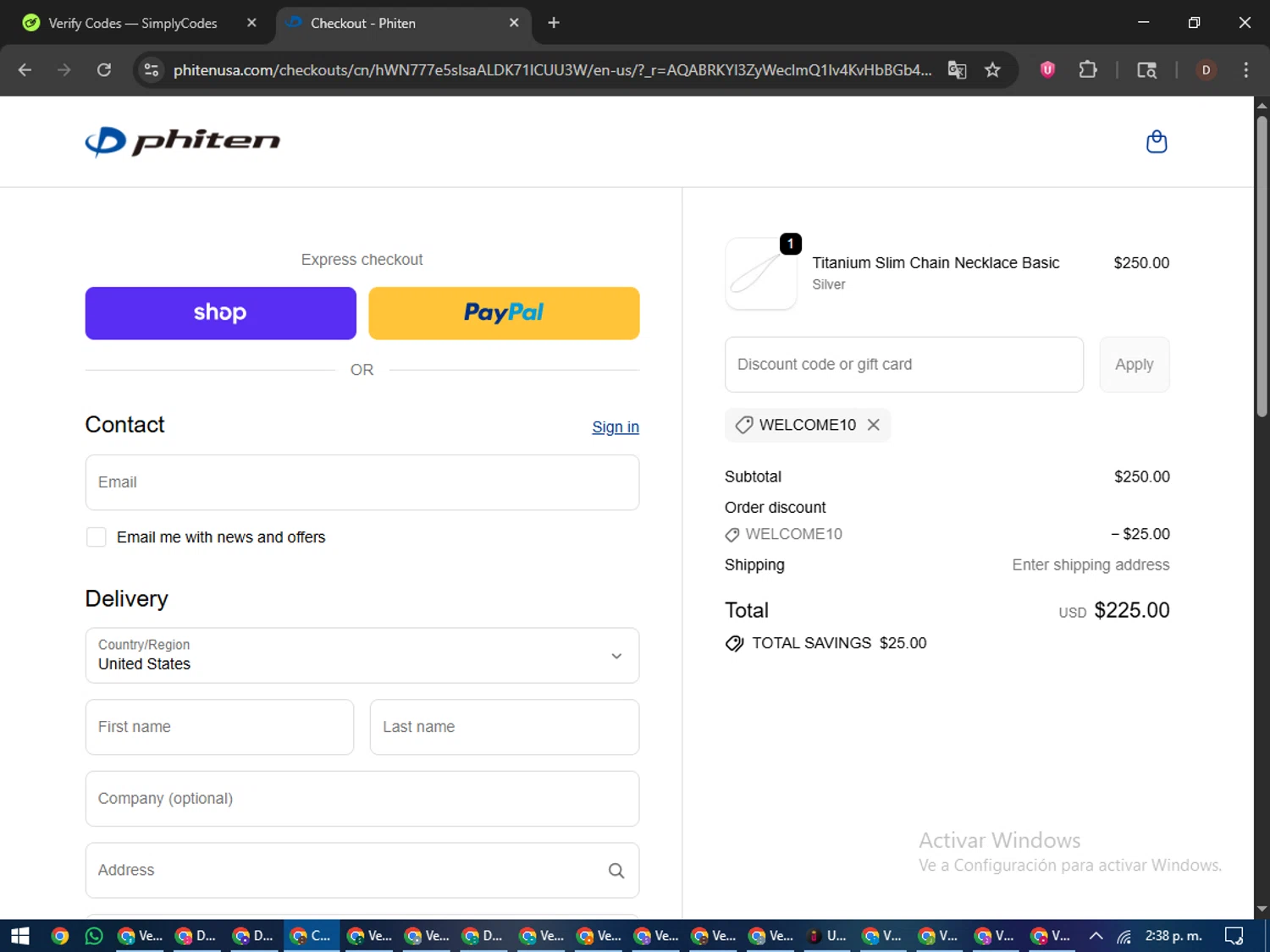The width and height of the screenshot is (1270, 952).
Task: Close the Verify Codes — SimplyCodes tab
Action: point(251,23)
